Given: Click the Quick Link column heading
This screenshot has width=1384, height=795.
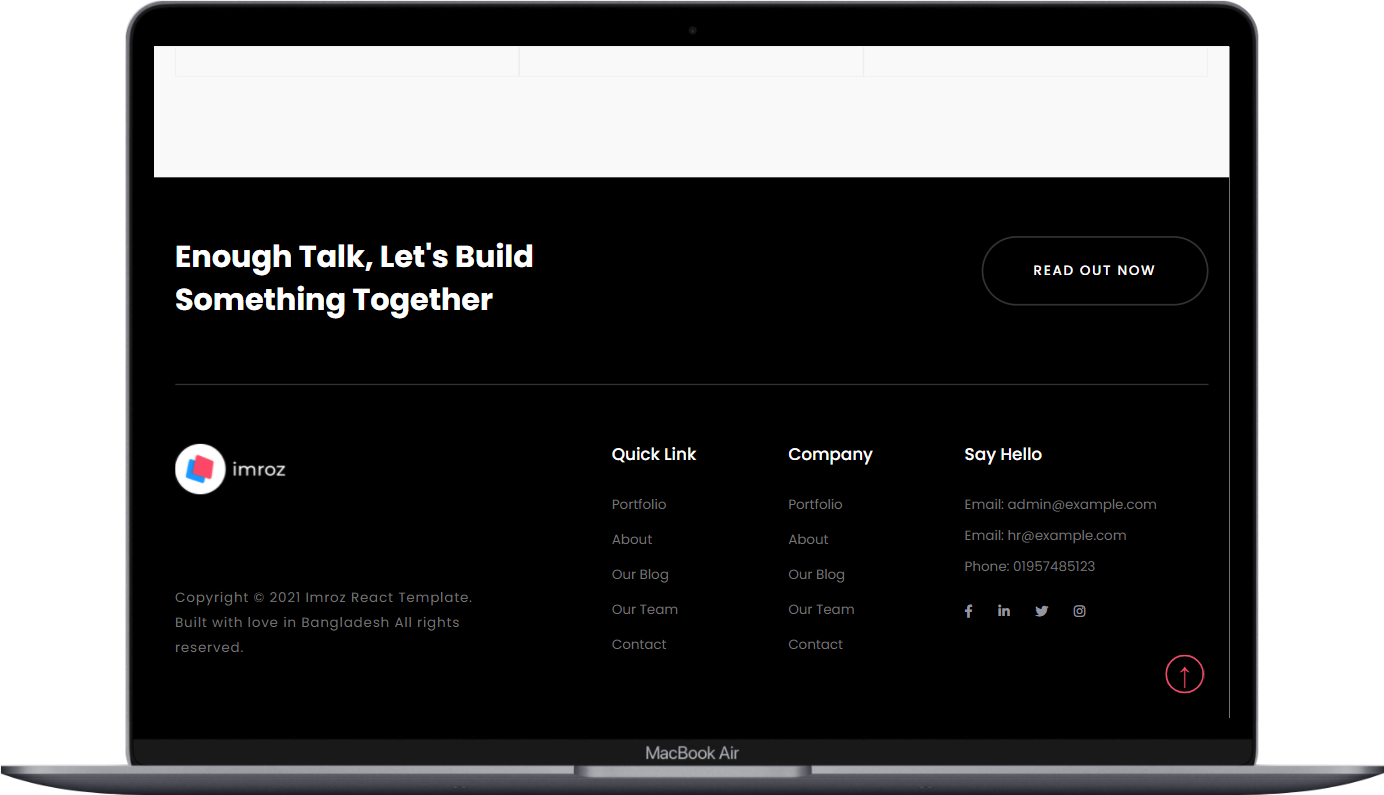Looking at the screenshot, I should [654, 454].
